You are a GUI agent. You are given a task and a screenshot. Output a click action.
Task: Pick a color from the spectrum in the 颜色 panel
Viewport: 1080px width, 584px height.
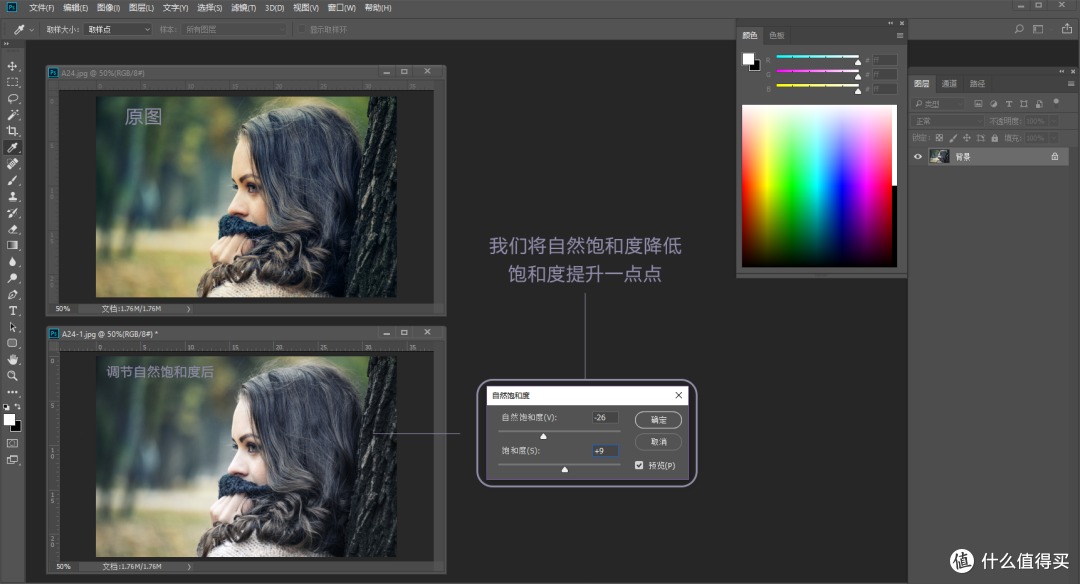819,185
